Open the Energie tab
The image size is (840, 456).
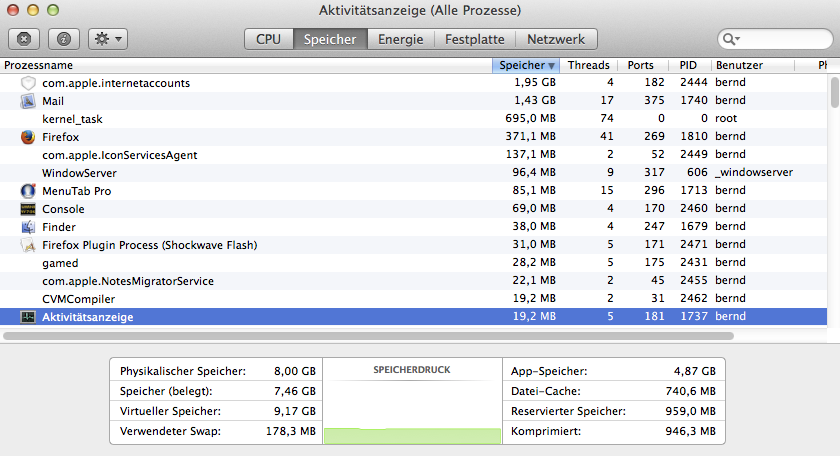pyautogui.click(x=400, y=39)
